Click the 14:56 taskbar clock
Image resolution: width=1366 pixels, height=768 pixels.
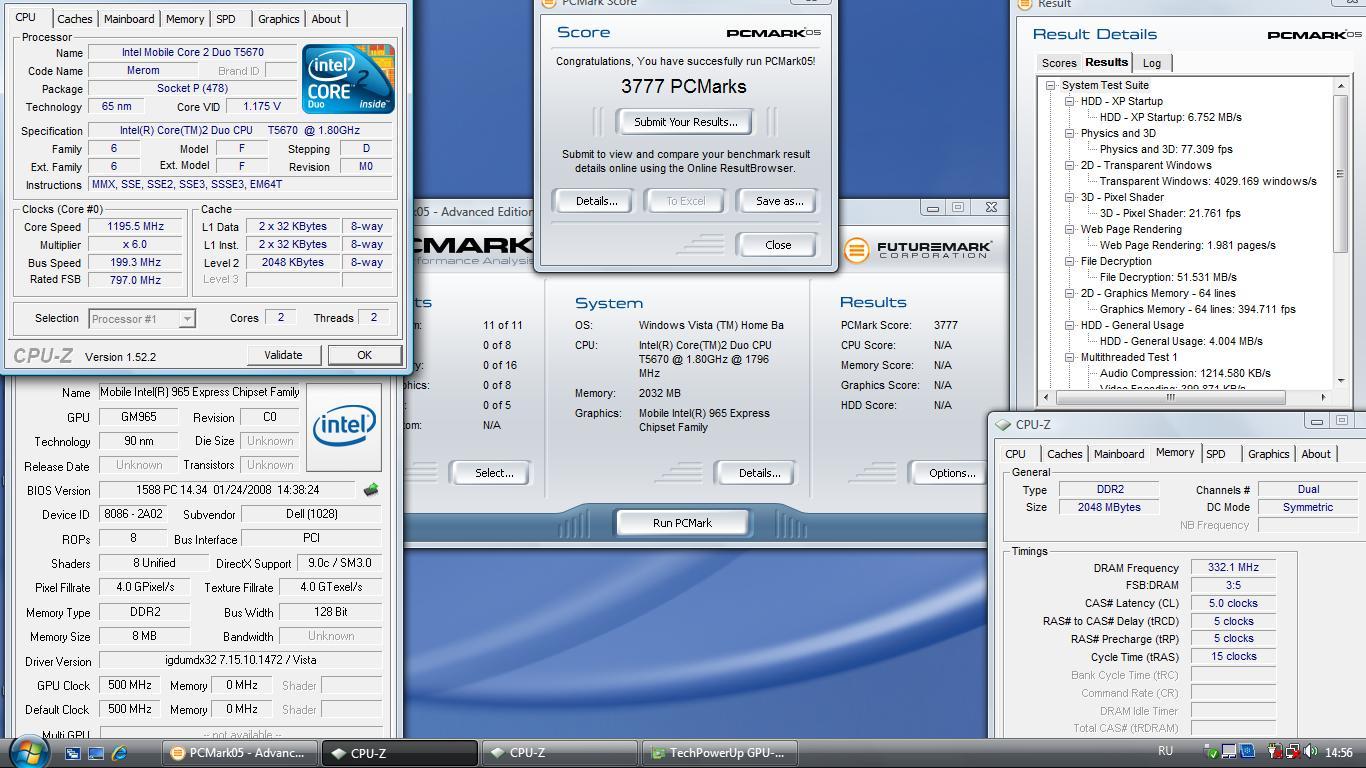click(1338, 753)
